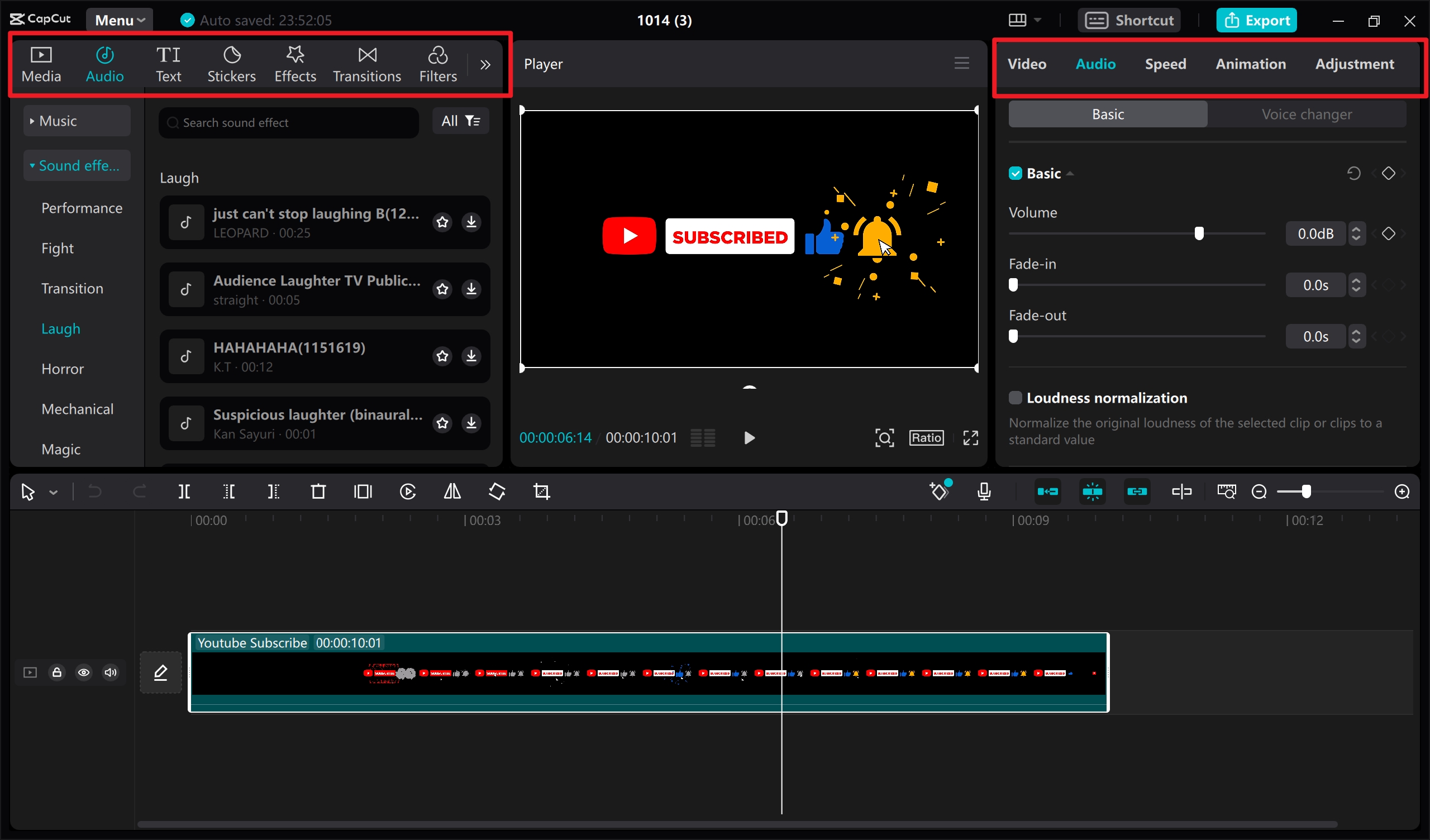
Task: Open the All filter dropdown for sound effects
Action: pyautogui.click(x=461, y=120)
